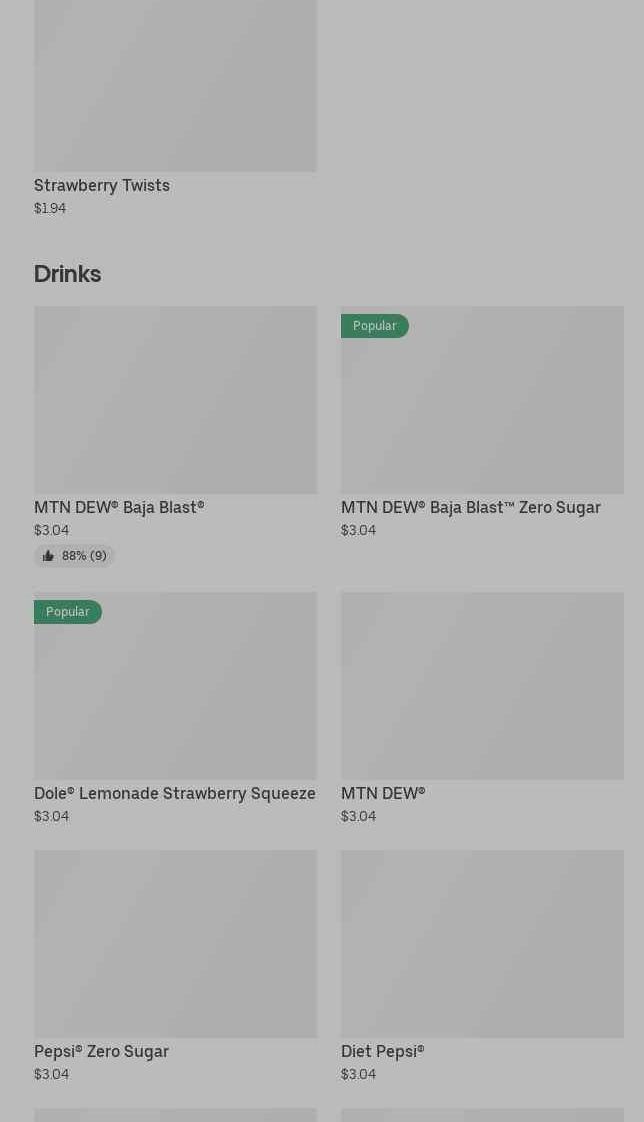Click the Drinks section heading

67,274
